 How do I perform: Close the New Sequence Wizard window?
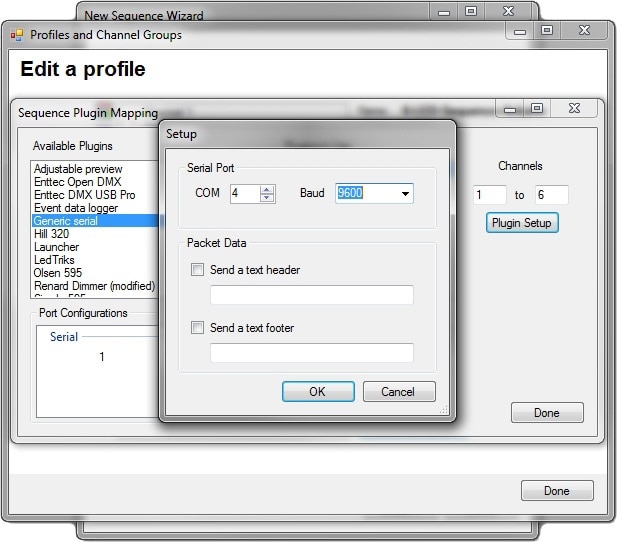(508, 12)
